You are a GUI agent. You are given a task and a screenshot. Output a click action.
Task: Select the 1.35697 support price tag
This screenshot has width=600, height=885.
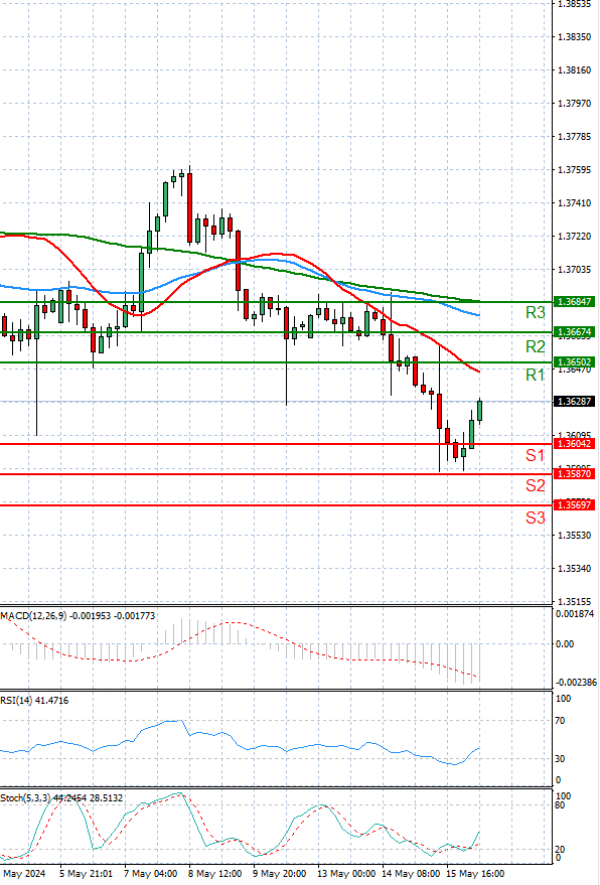[x=574, y=505]
